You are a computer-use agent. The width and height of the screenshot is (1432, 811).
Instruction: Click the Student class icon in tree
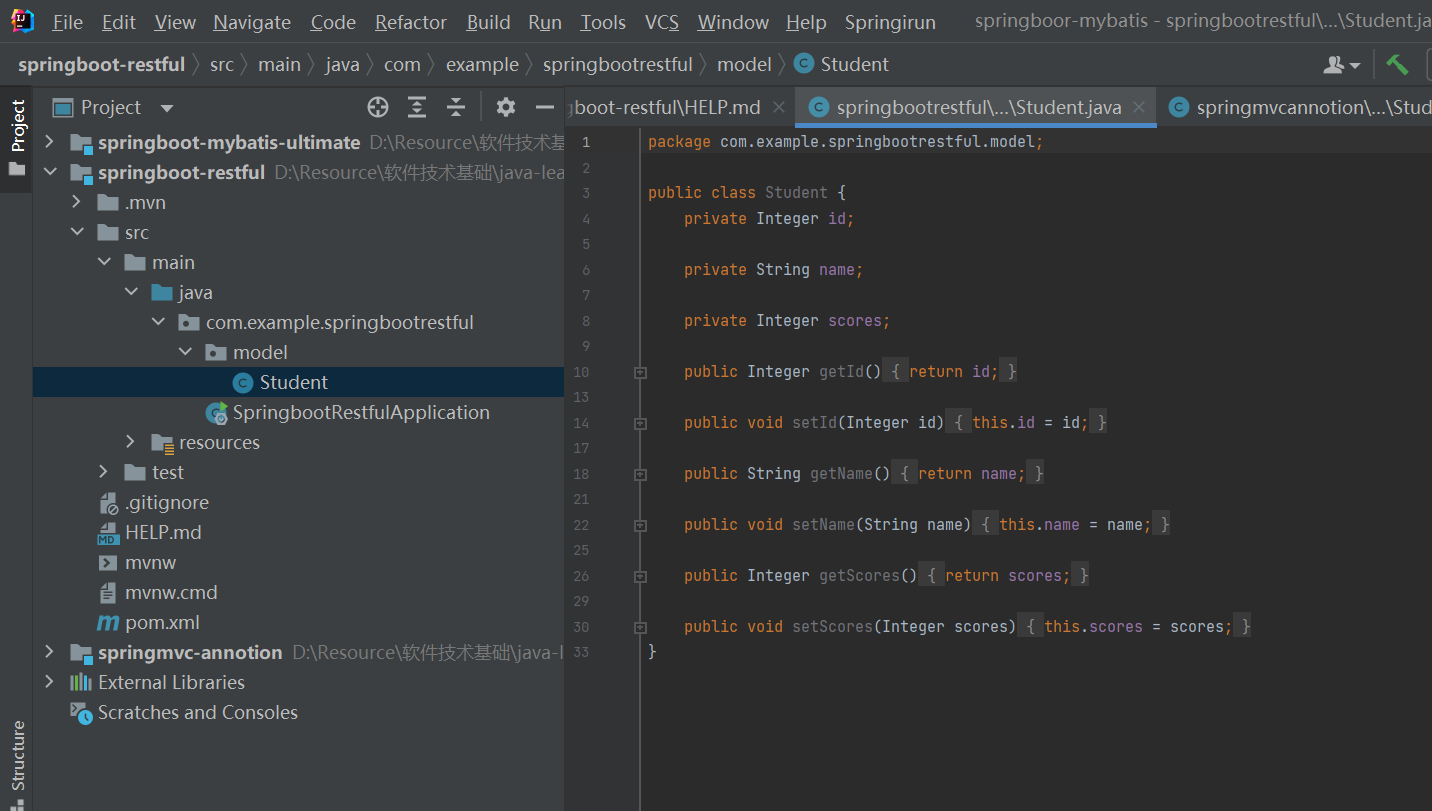pos(242,382)
